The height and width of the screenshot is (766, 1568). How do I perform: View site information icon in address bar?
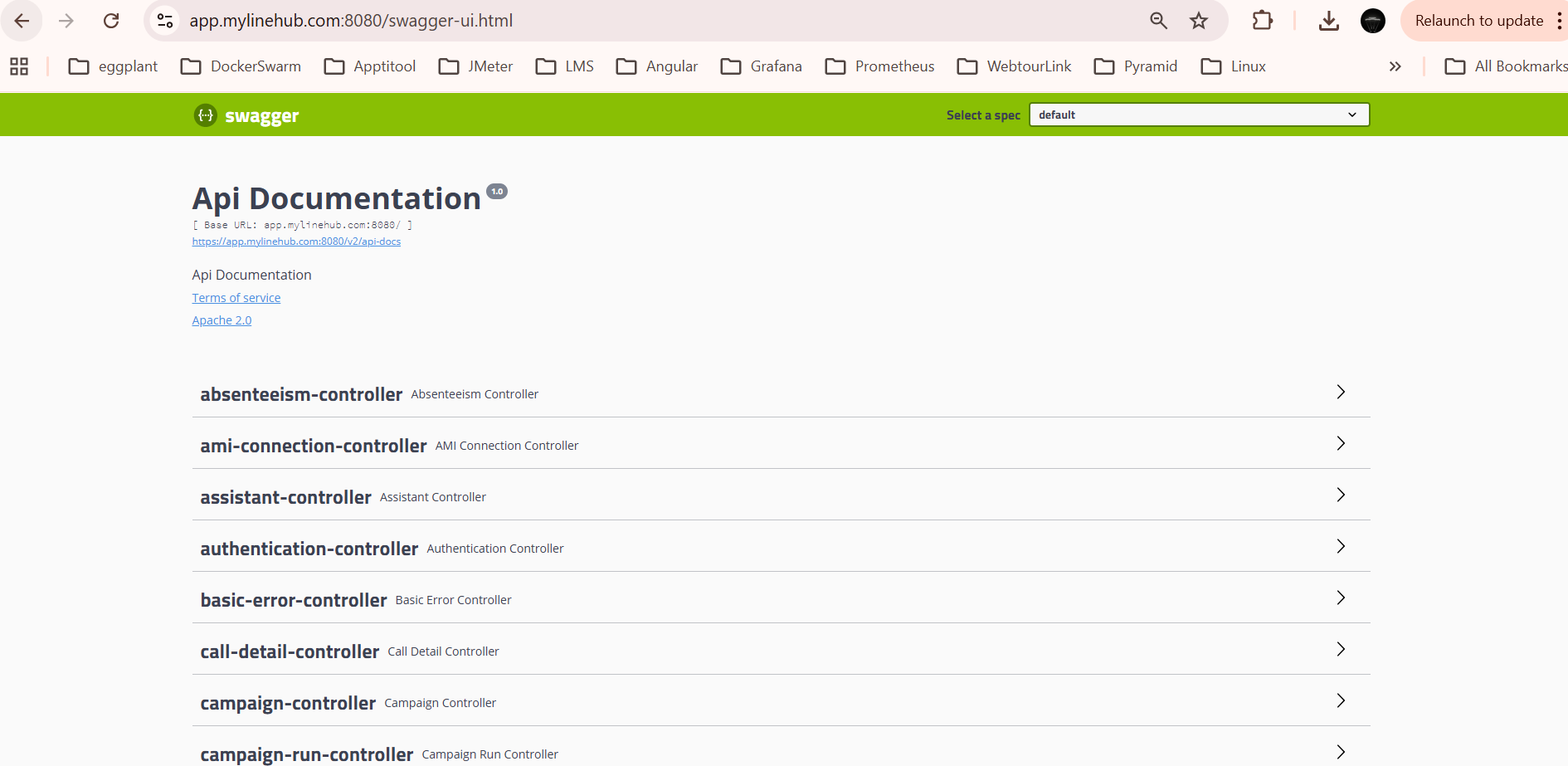[x=165, y=21]
